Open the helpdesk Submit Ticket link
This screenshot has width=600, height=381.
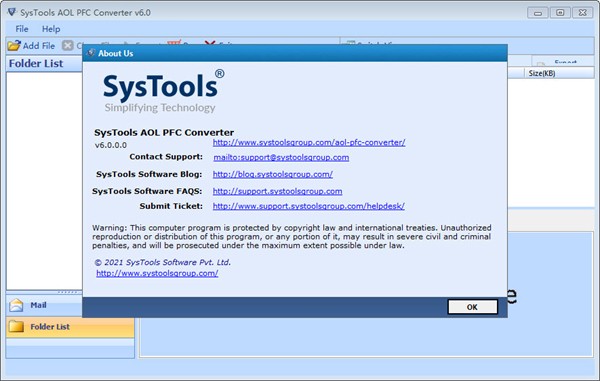coord(308,206)
